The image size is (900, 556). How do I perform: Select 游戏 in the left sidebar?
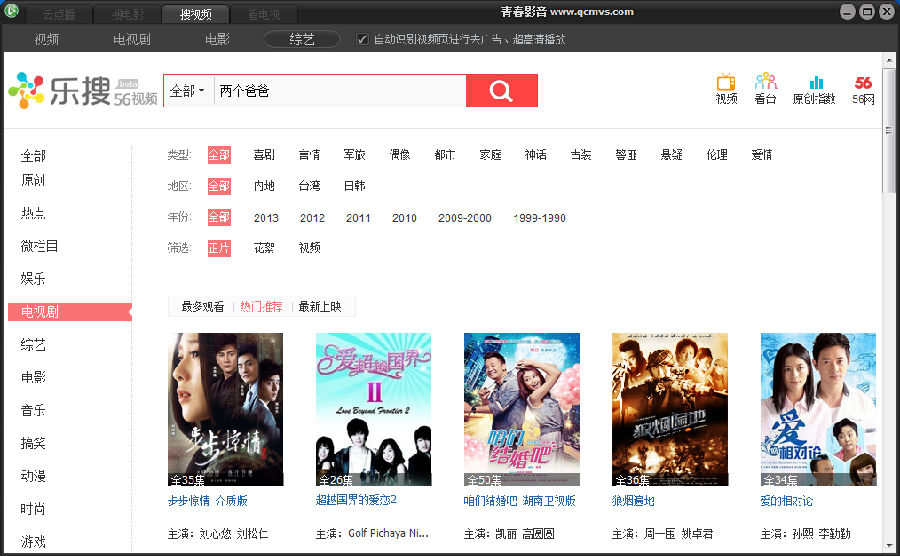(x=33, y=541)
